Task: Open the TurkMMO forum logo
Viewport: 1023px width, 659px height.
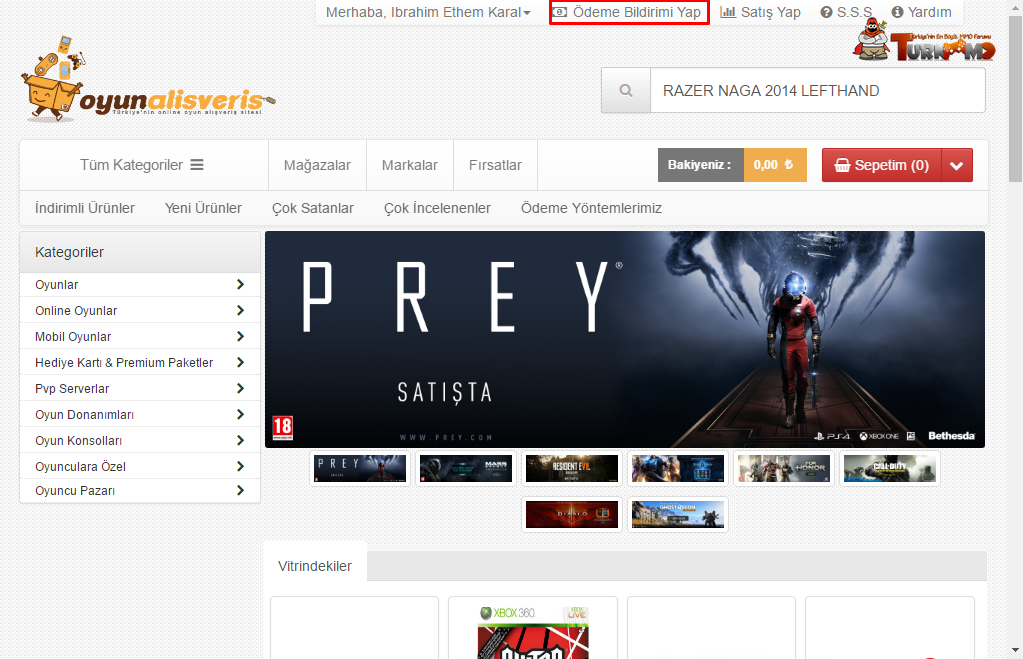Action: [924, 40]
